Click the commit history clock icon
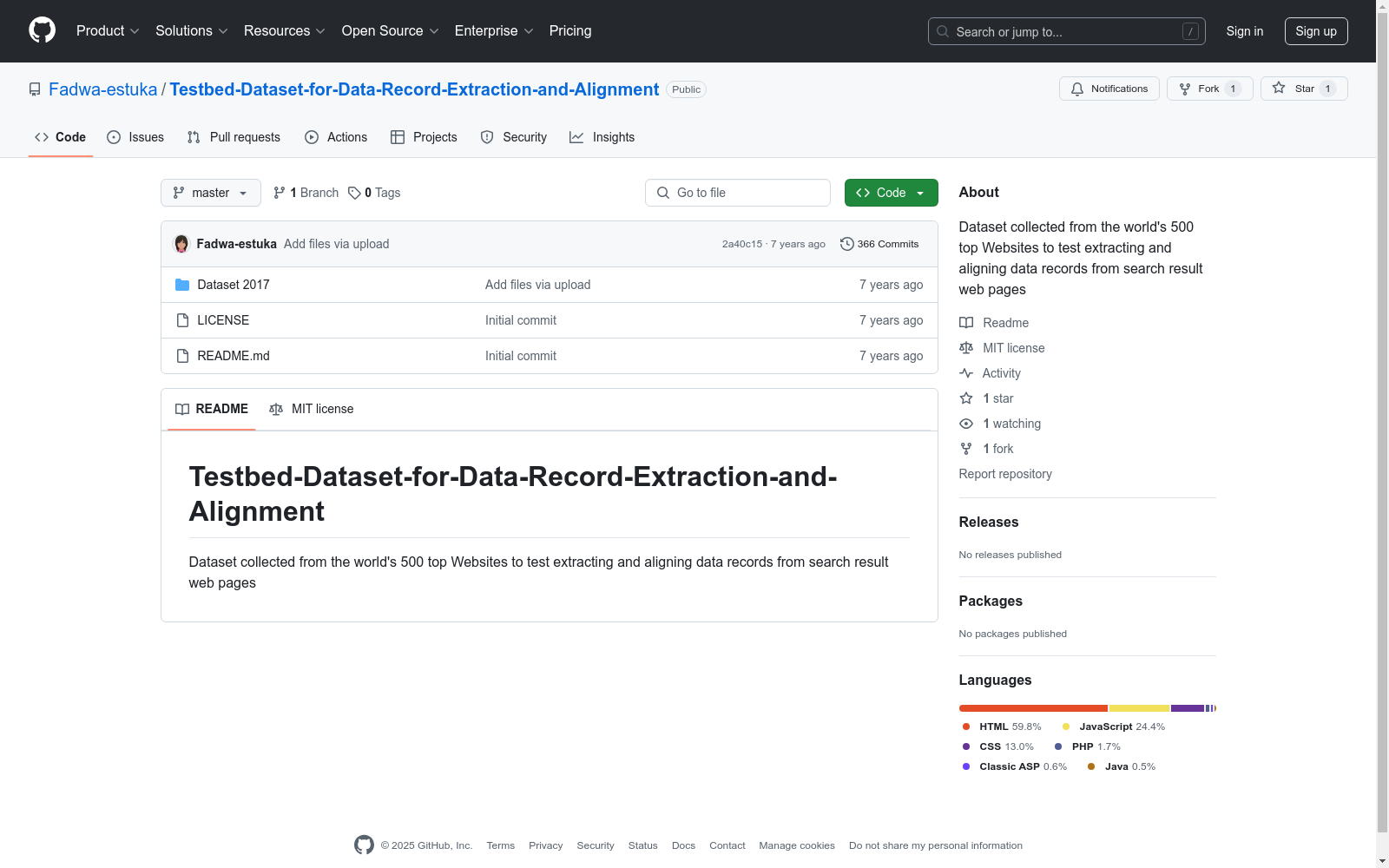Screen dimensions: 1389x868 click(847, 244)
